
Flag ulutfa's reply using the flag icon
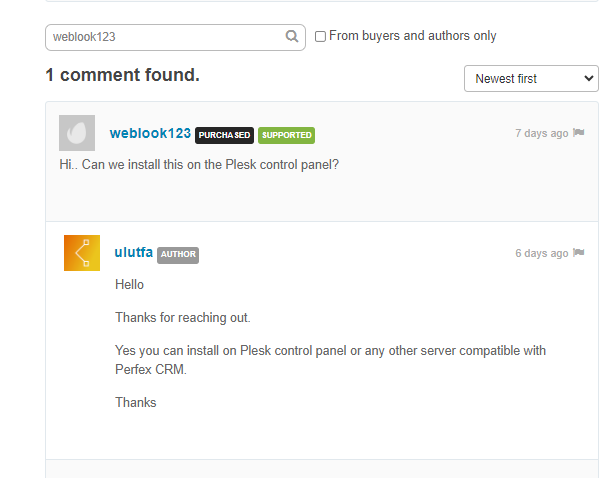click(x=579, y=253)
